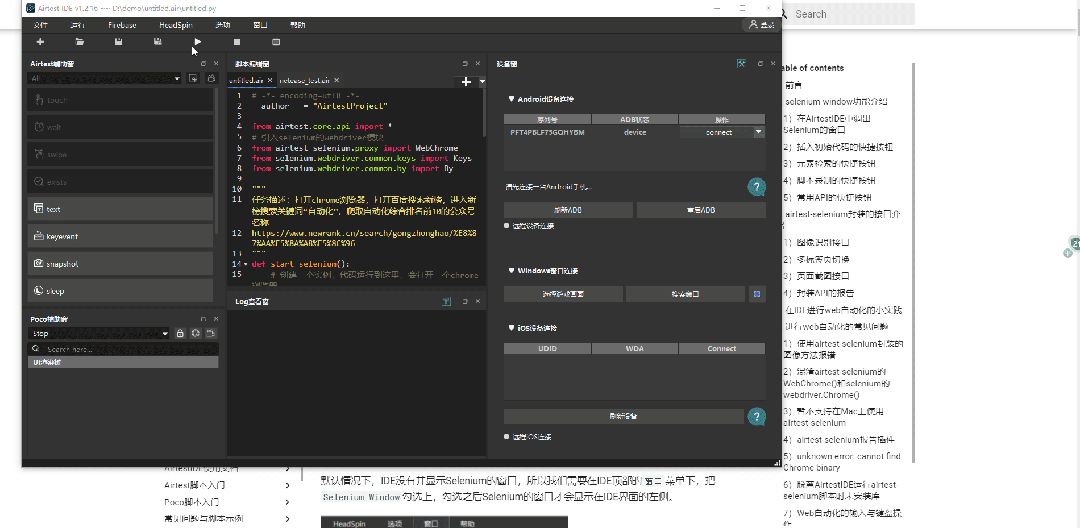
Task: Open help for iOS device connection
Action: [x=756, y=416]
